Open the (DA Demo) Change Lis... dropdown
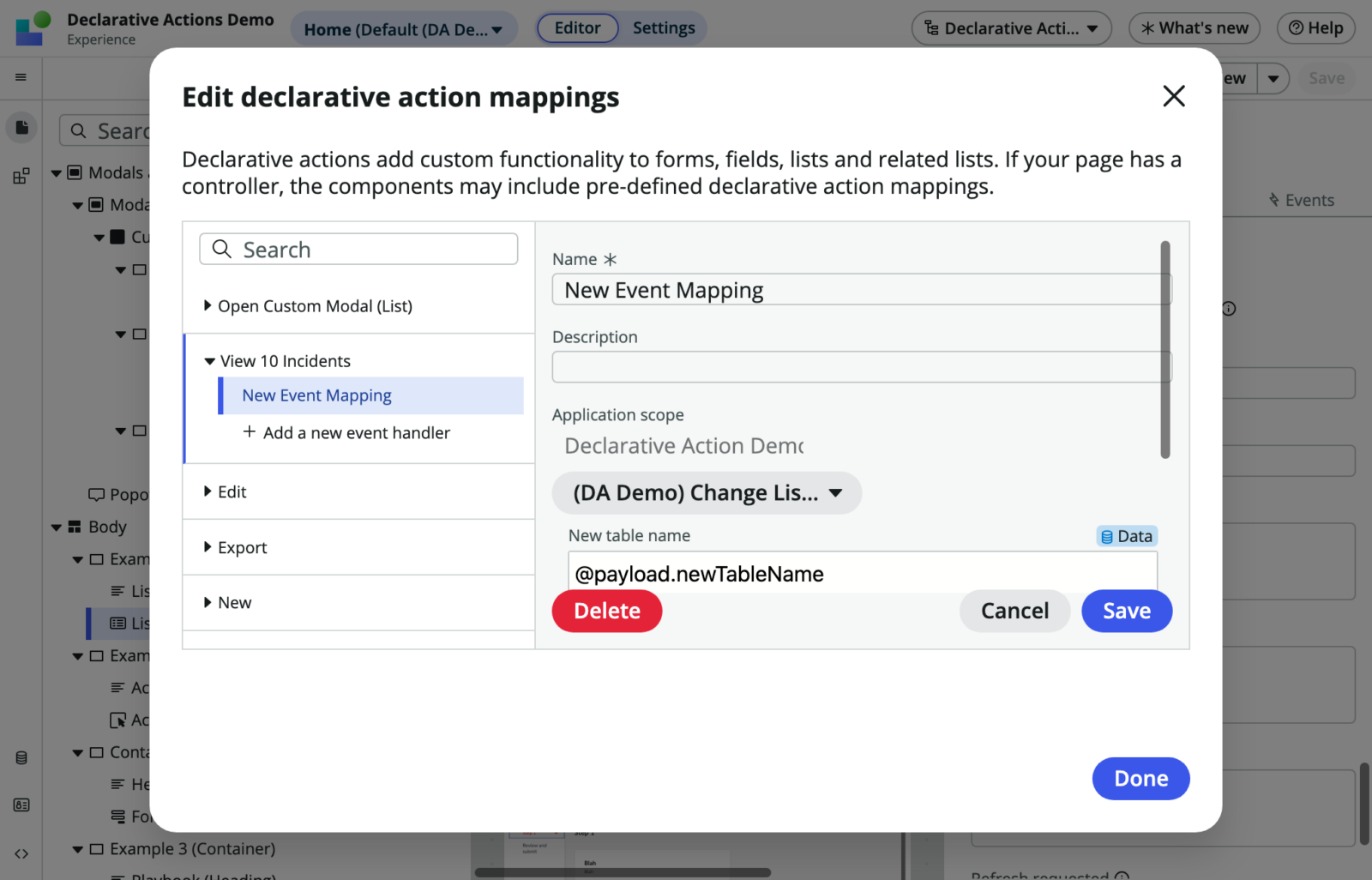This screenshot has height=880, width=1372. pos(706,492)
